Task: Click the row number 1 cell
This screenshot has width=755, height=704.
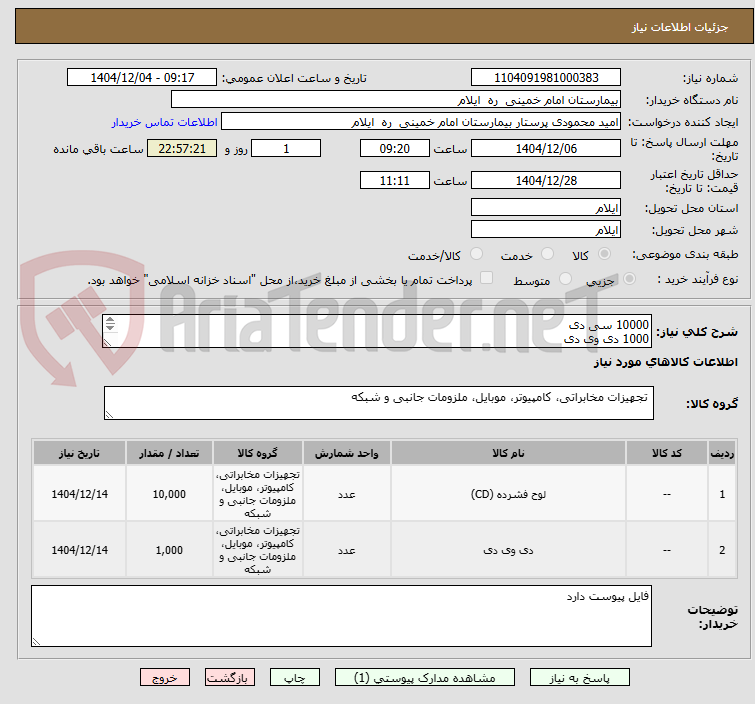Action: (722, 494)
